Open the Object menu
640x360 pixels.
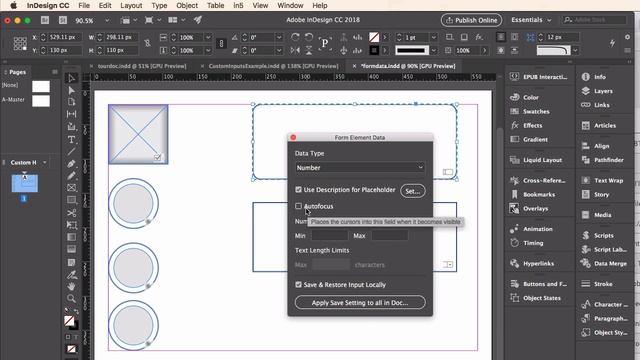tap(187, 6)
